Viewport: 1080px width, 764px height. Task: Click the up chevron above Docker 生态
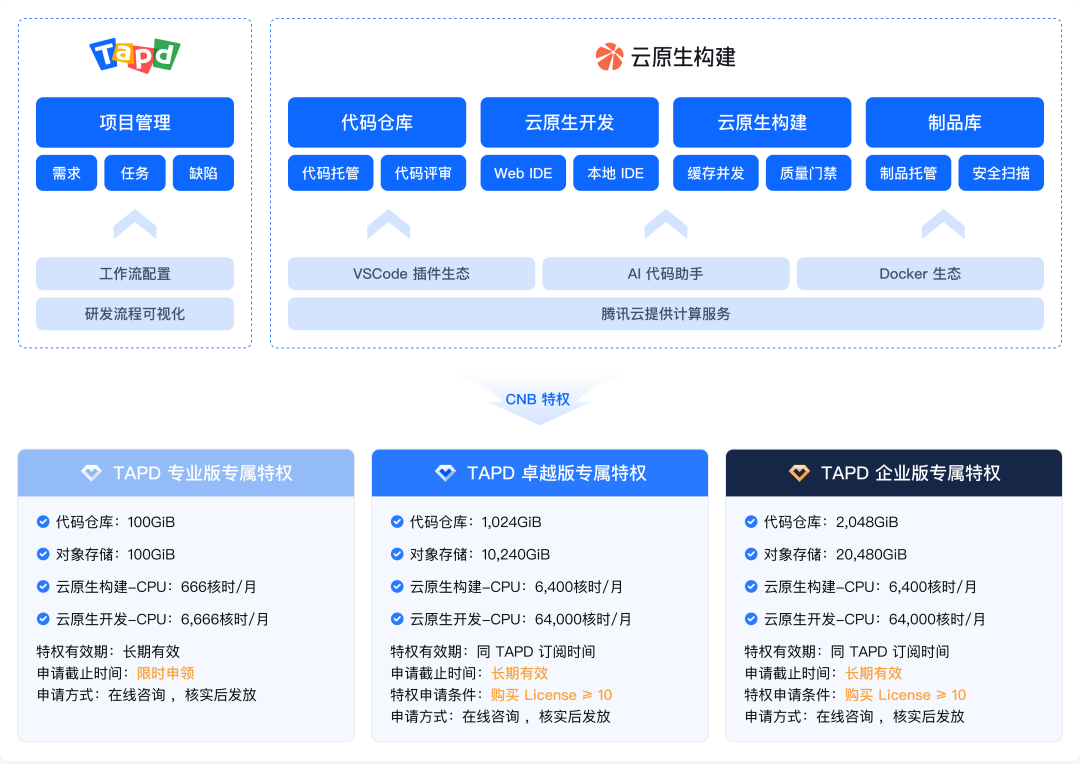click(x=943, y=224)
